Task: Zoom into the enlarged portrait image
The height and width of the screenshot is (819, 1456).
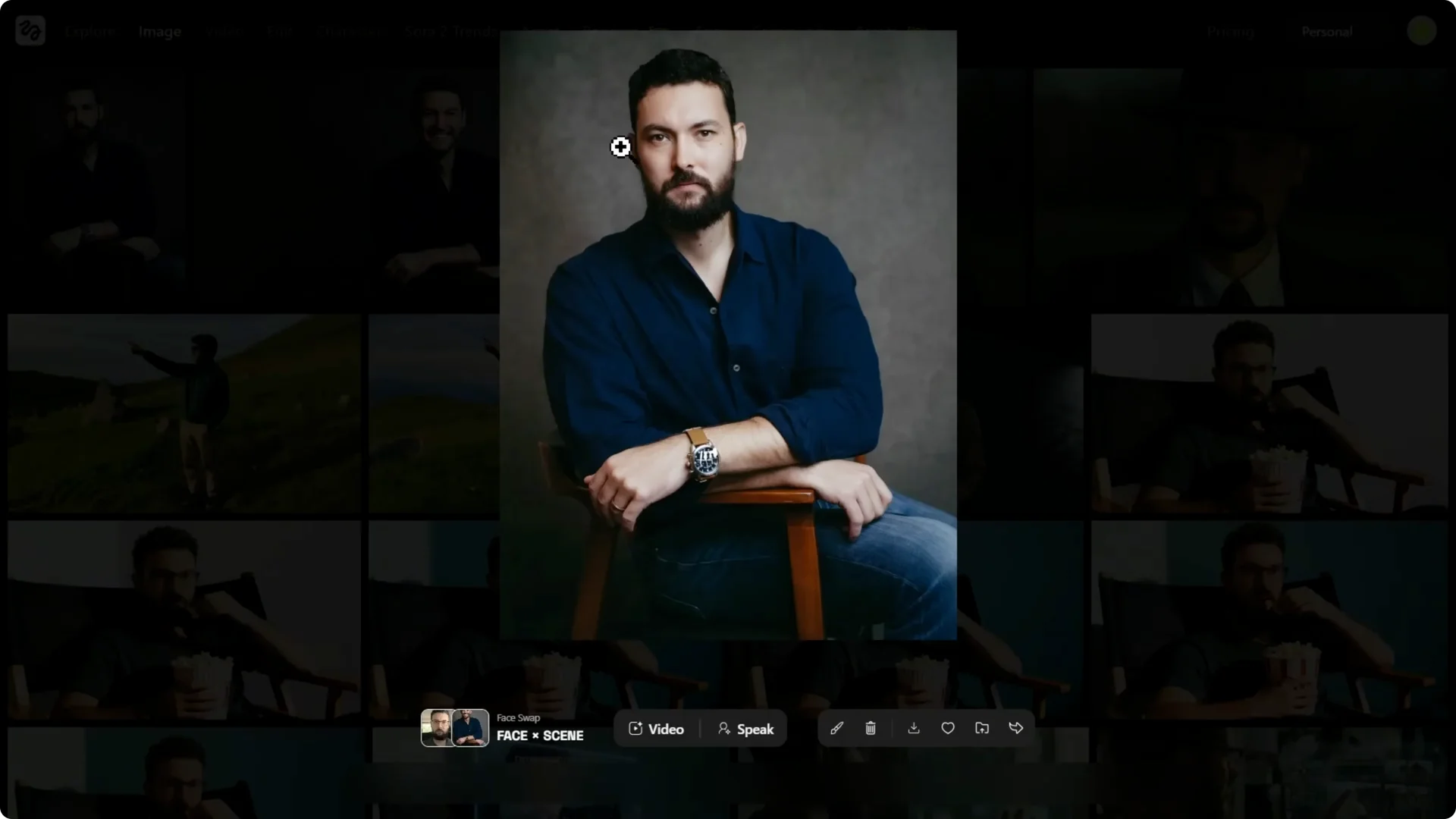Action: coord(728,334)
